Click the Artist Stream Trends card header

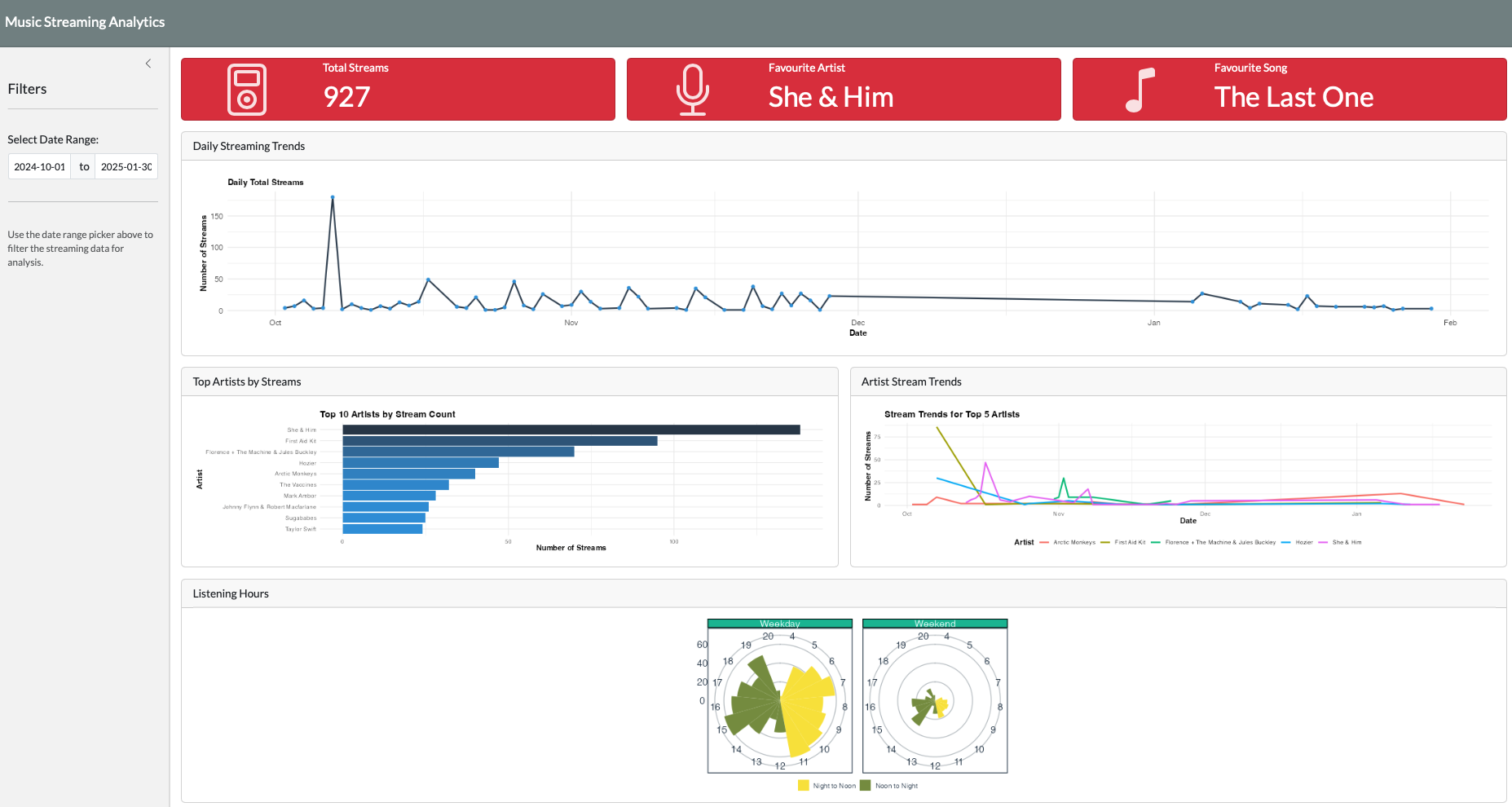[x=1178, y=382]
